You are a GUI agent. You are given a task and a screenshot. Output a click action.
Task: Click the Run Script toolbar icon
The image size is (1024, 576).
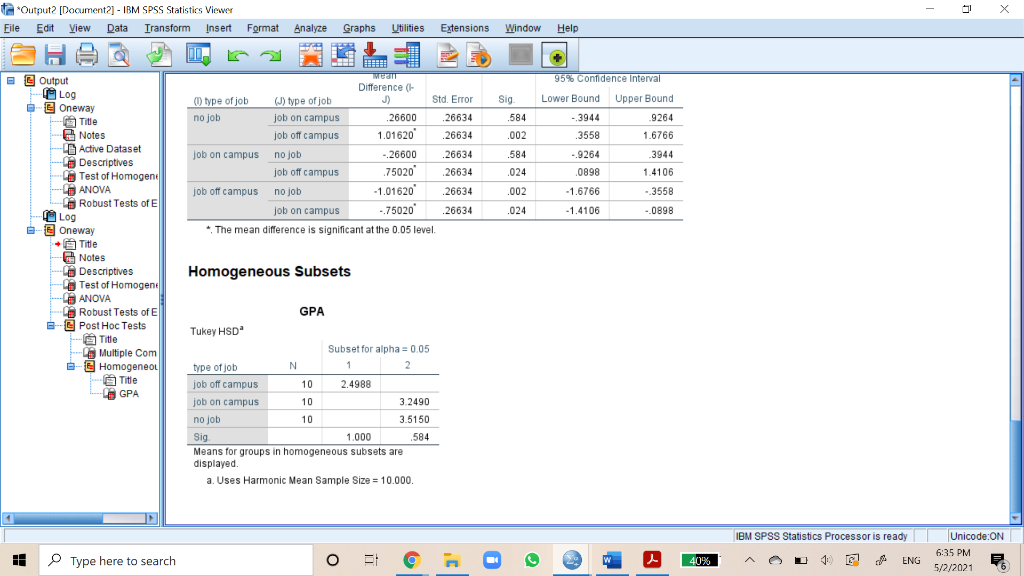tap(479, 55)
